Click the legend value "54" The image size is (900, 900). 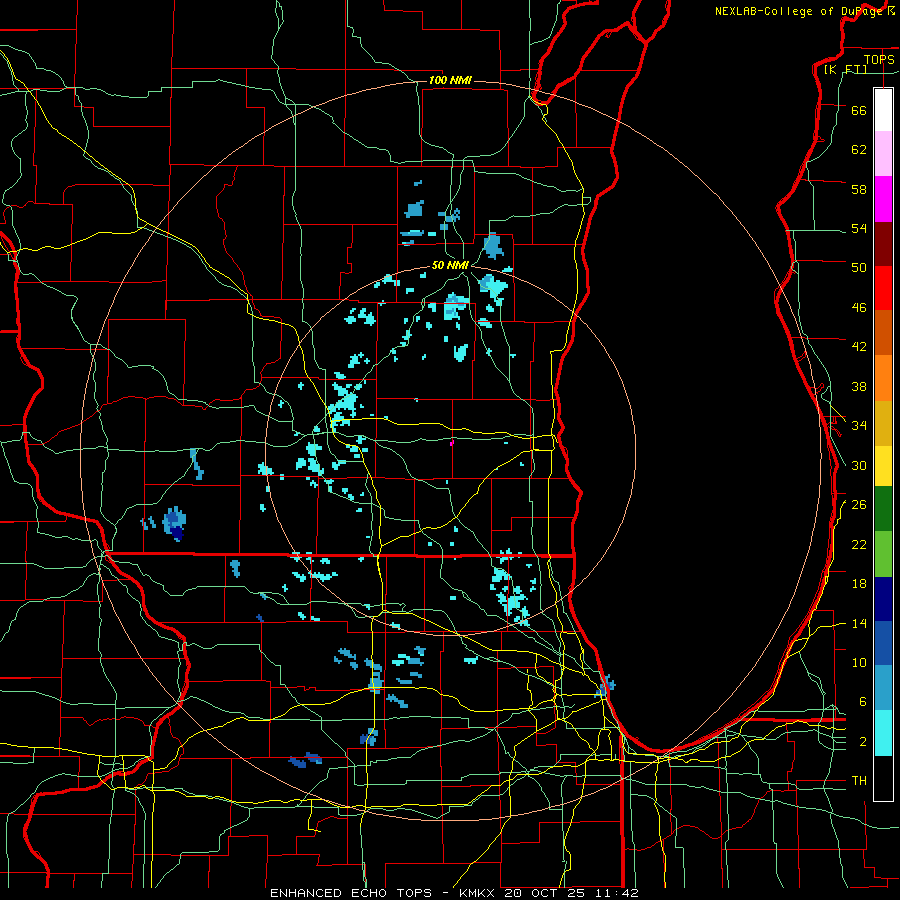(x=859, y=228)
